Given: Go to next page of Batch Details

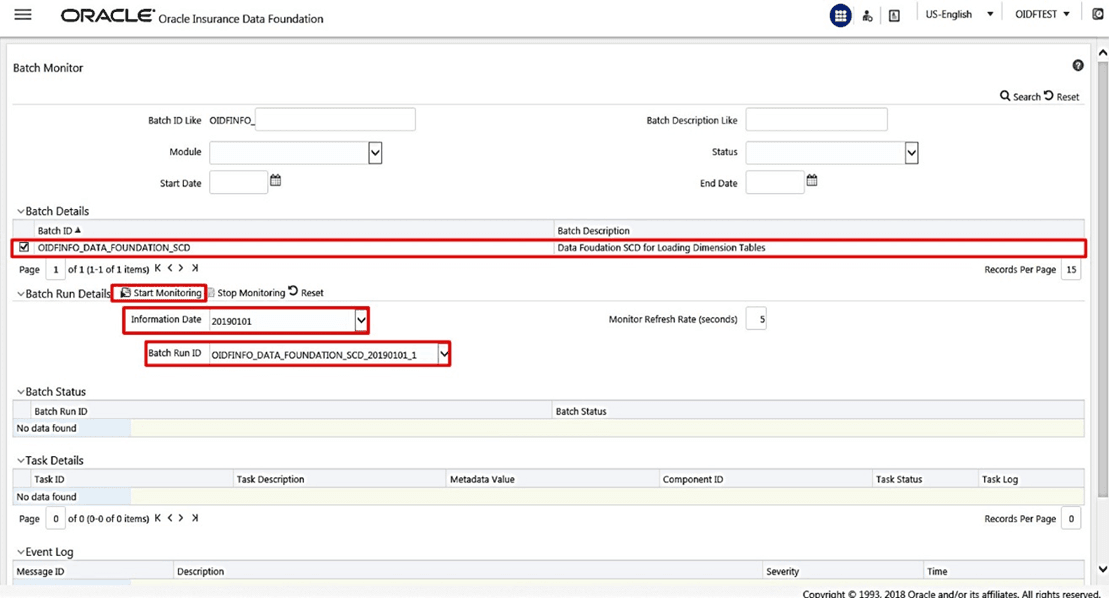Looking at the screenshot, I should tap(181, 268).
